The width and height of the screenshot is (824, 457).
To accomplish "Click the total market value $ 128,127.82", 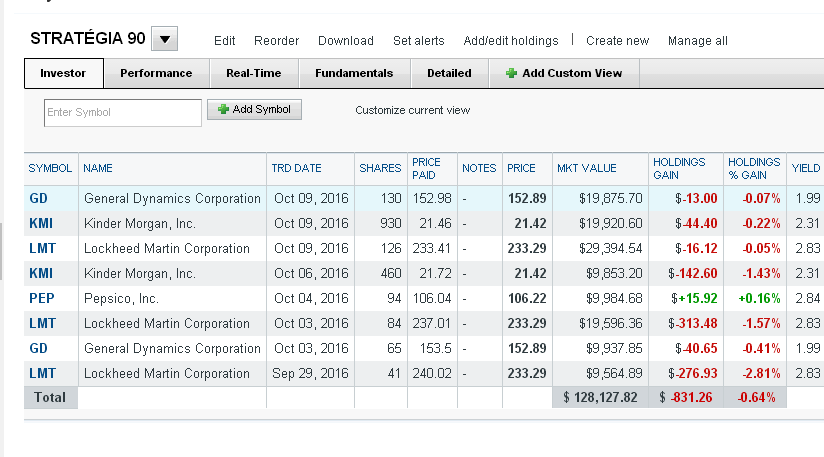I will pos(600,398).
